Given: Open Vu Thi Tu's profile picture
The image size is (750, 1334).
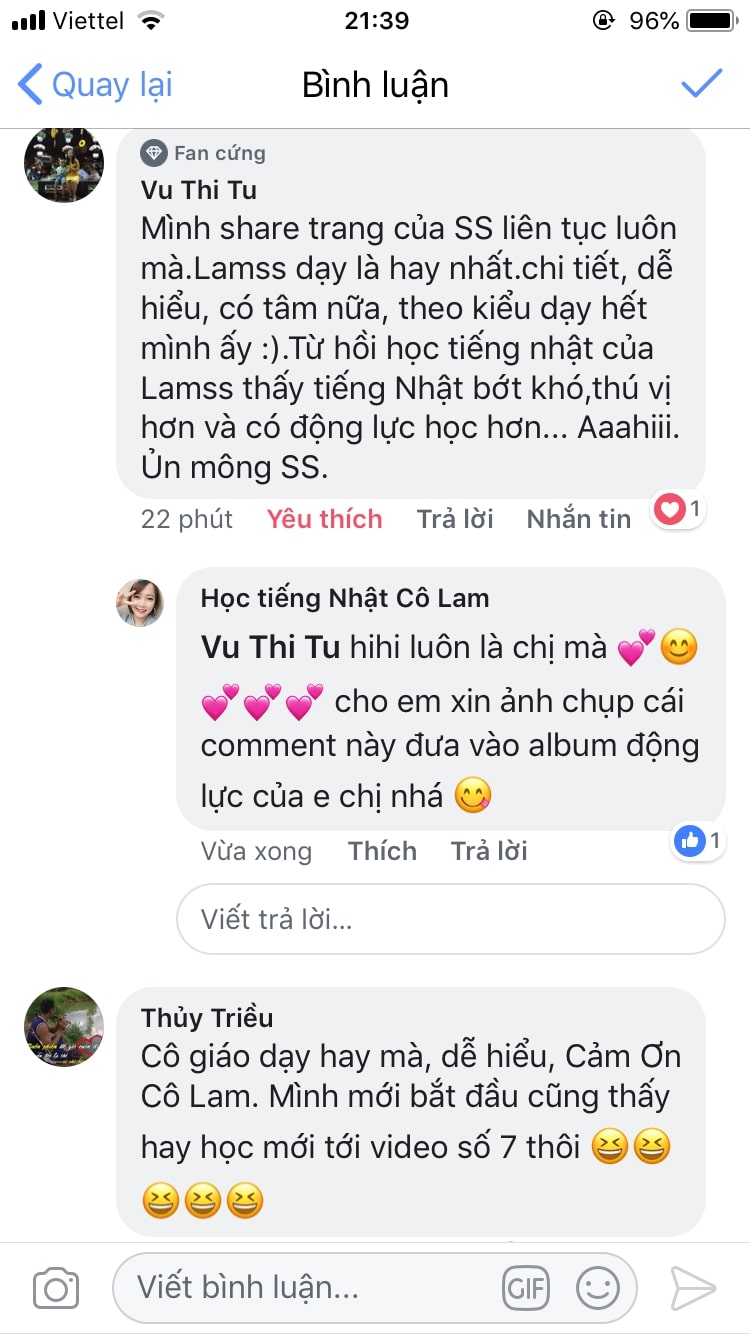Looking at the screenshot, I should tap(64, 163).
